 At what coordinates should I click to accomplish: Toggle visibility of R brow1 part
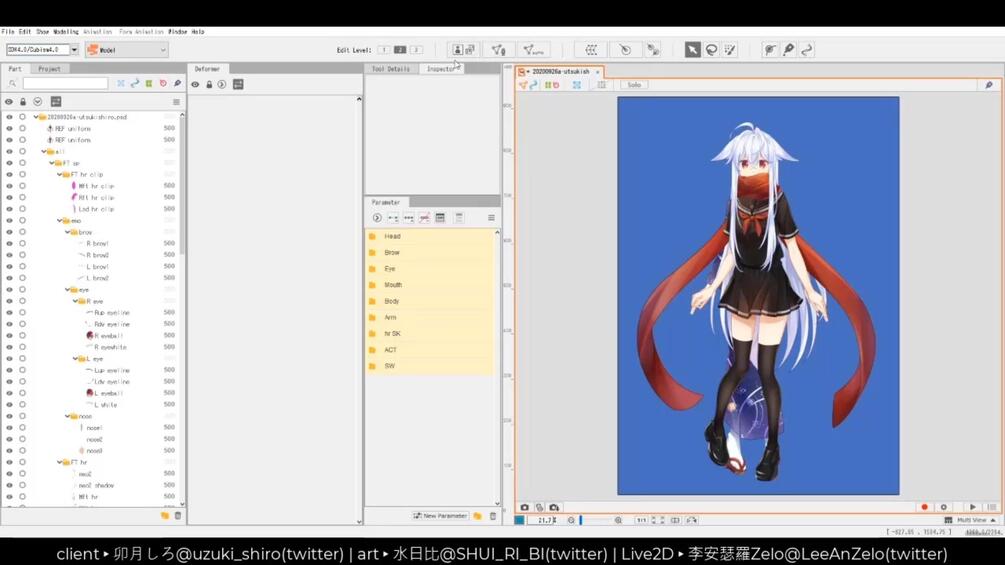tap(9, 243)
